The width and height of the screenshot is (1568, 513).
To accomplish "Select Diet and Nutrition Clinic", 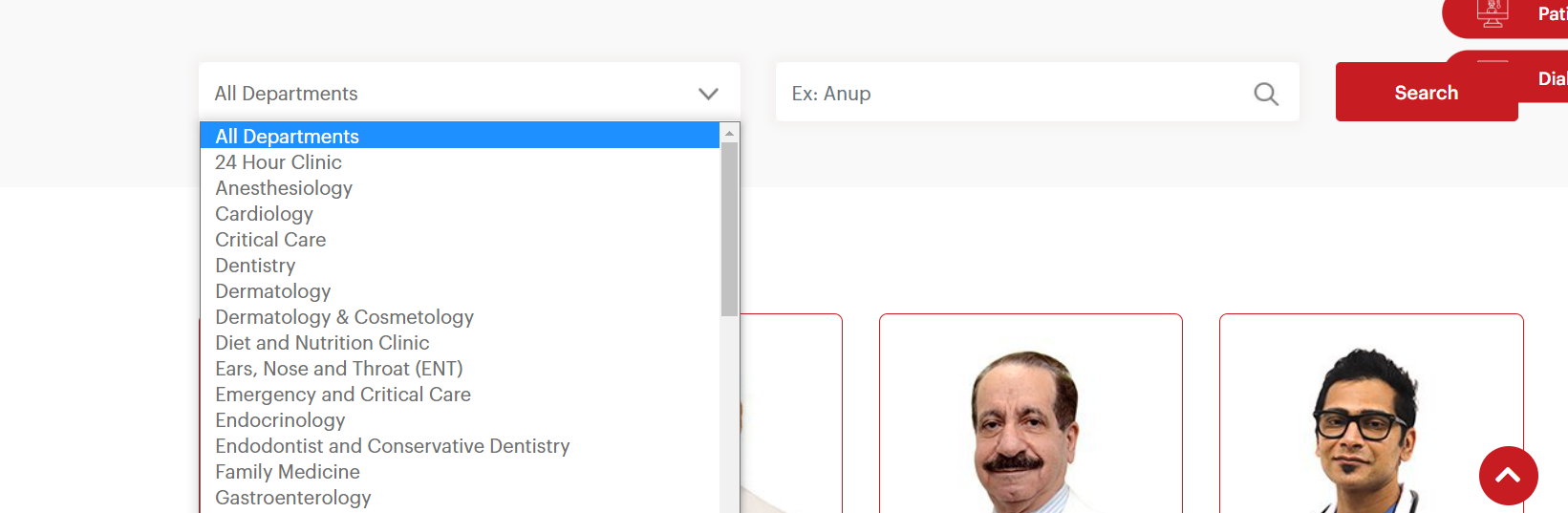I will click(460, 342).
